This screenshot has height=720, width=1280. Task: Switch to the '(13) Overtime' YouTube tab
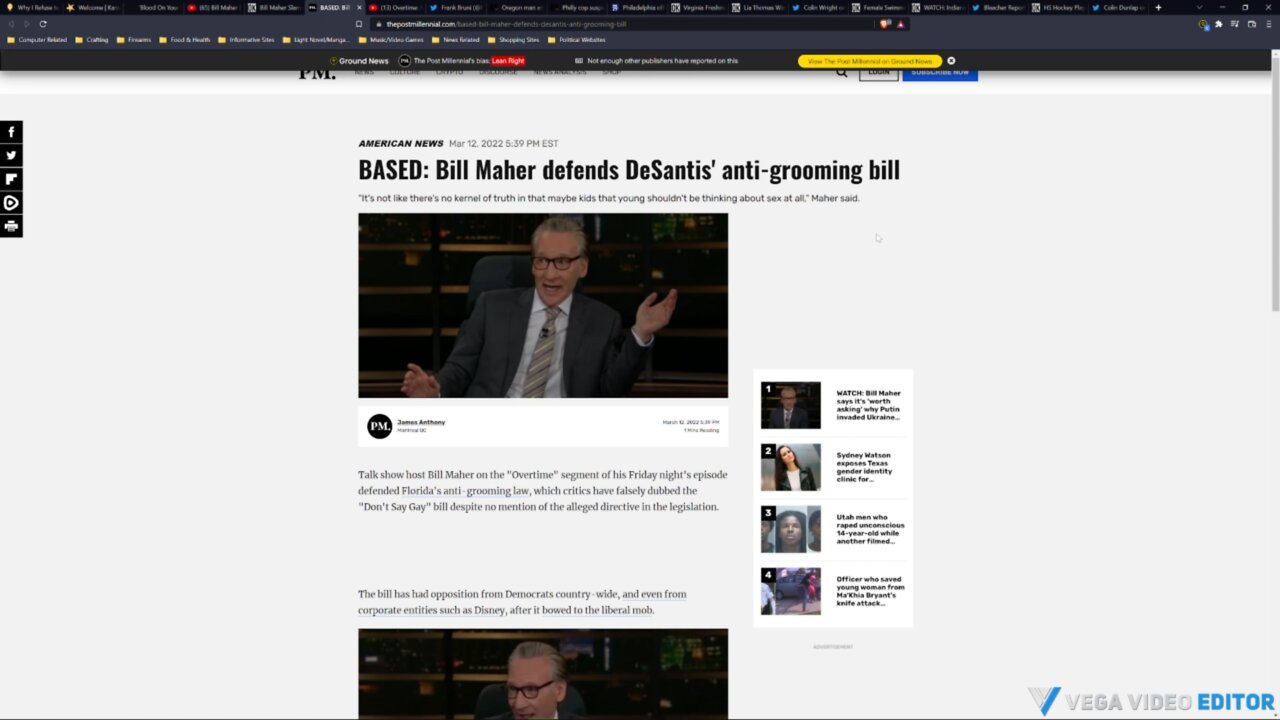click(395, 7)
